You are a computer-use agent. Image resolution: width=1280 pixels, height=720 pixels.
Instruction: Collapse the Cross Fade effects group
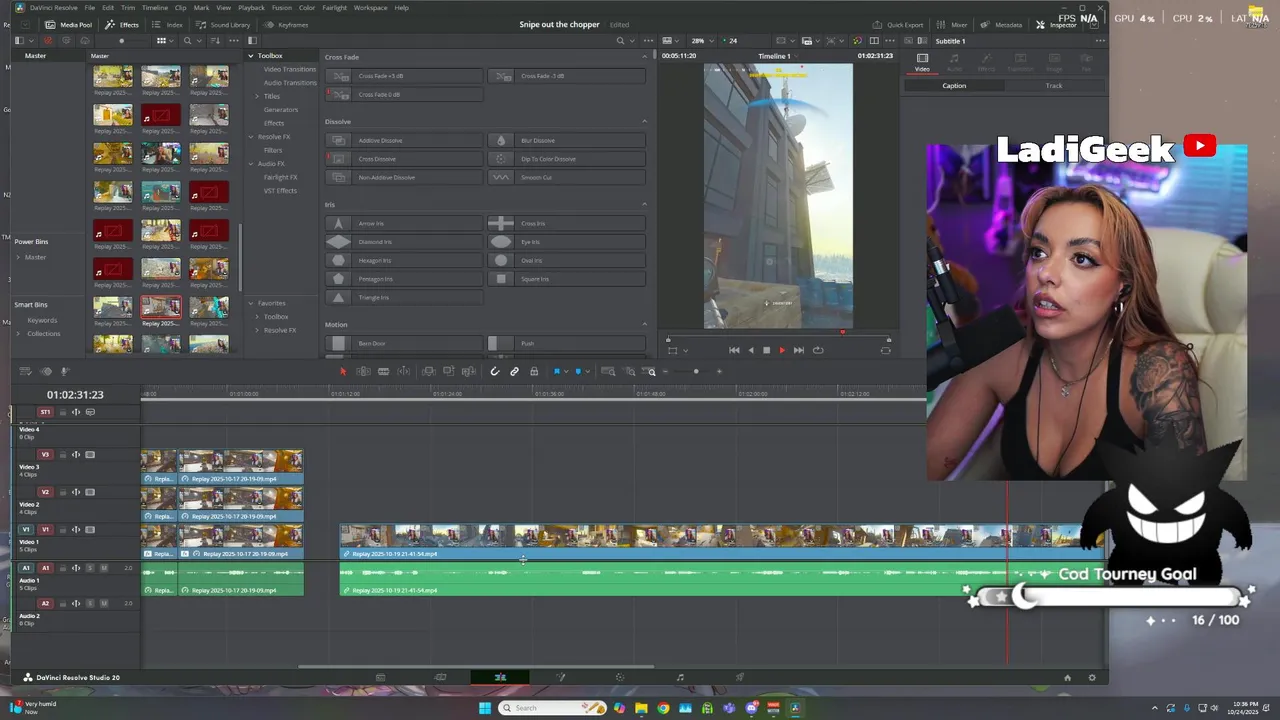pyautogui.click(x=644, y=57)
